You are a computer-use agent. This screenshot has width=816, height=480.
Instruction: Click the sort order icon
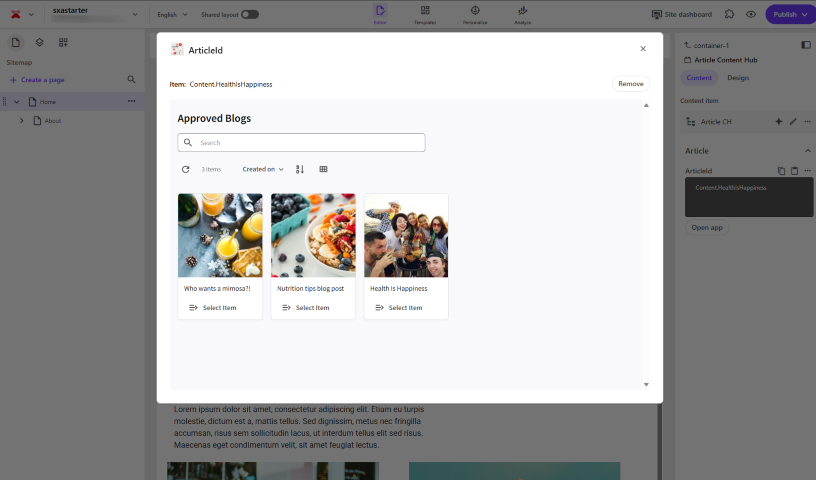pyautogui.click(x=300, y=170)
